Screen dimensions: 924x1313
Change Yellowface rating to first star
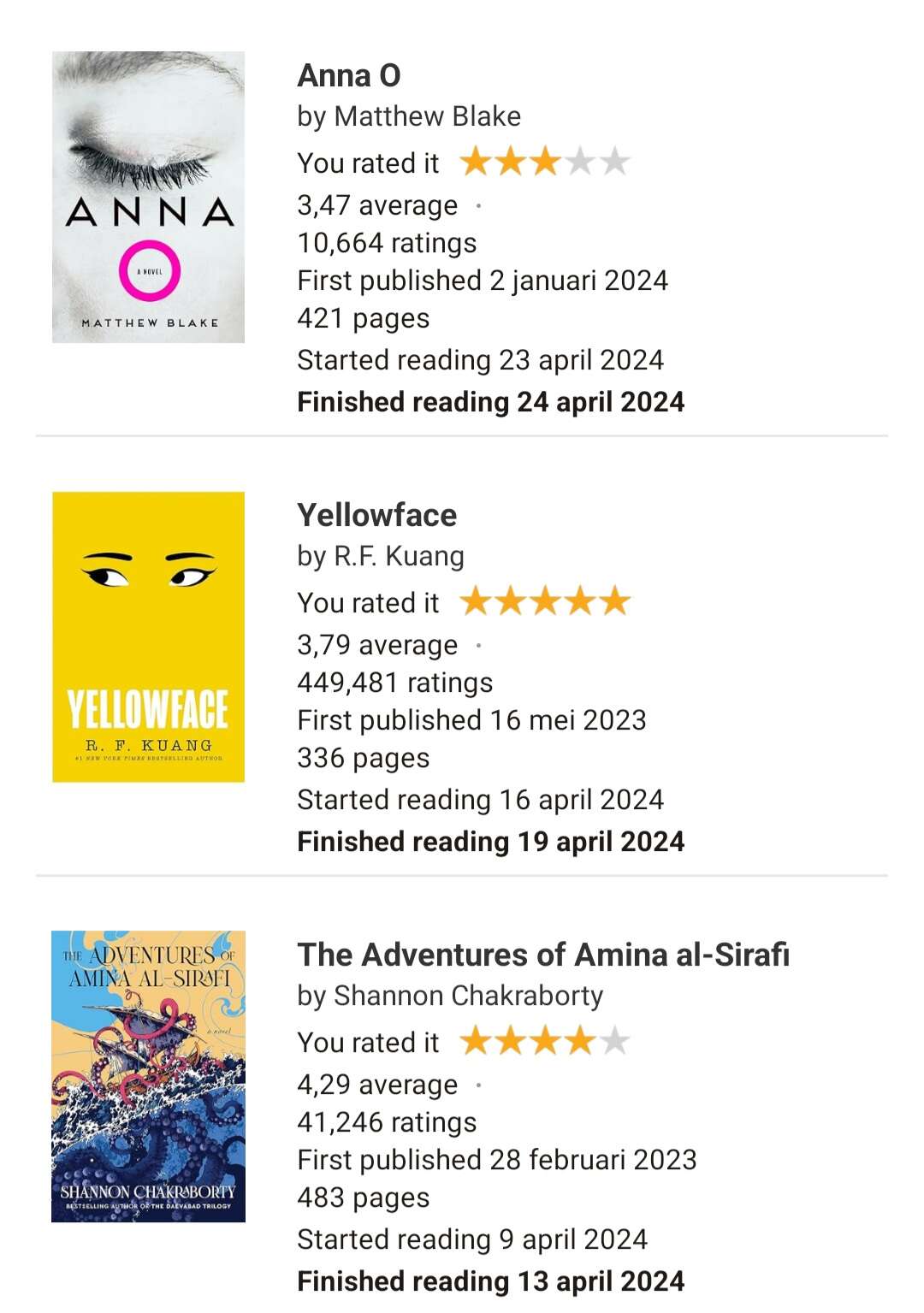pyautogui.click(x=476, y=601)
